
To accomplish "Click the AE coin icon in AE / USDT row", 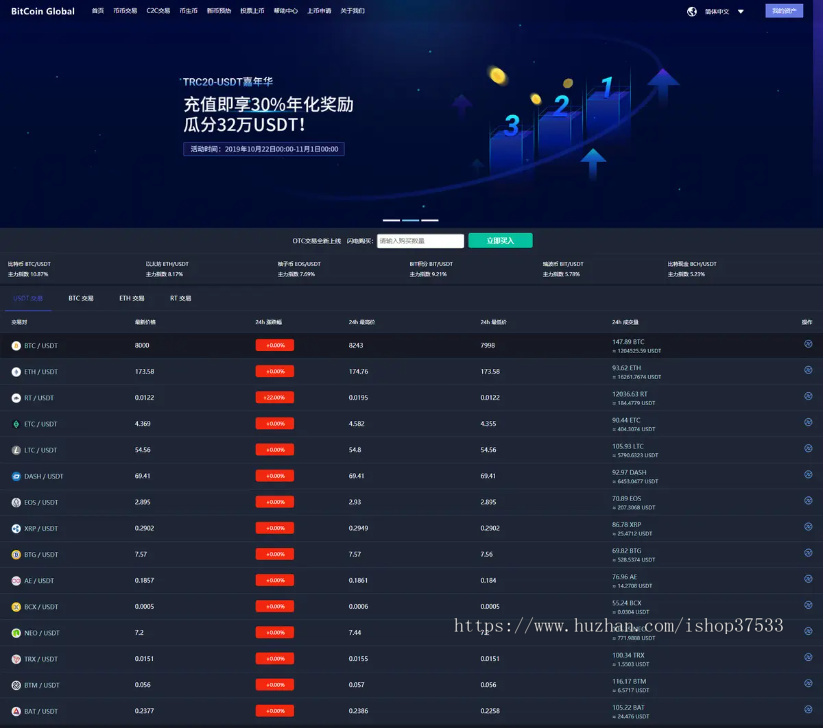I will 16,581.
